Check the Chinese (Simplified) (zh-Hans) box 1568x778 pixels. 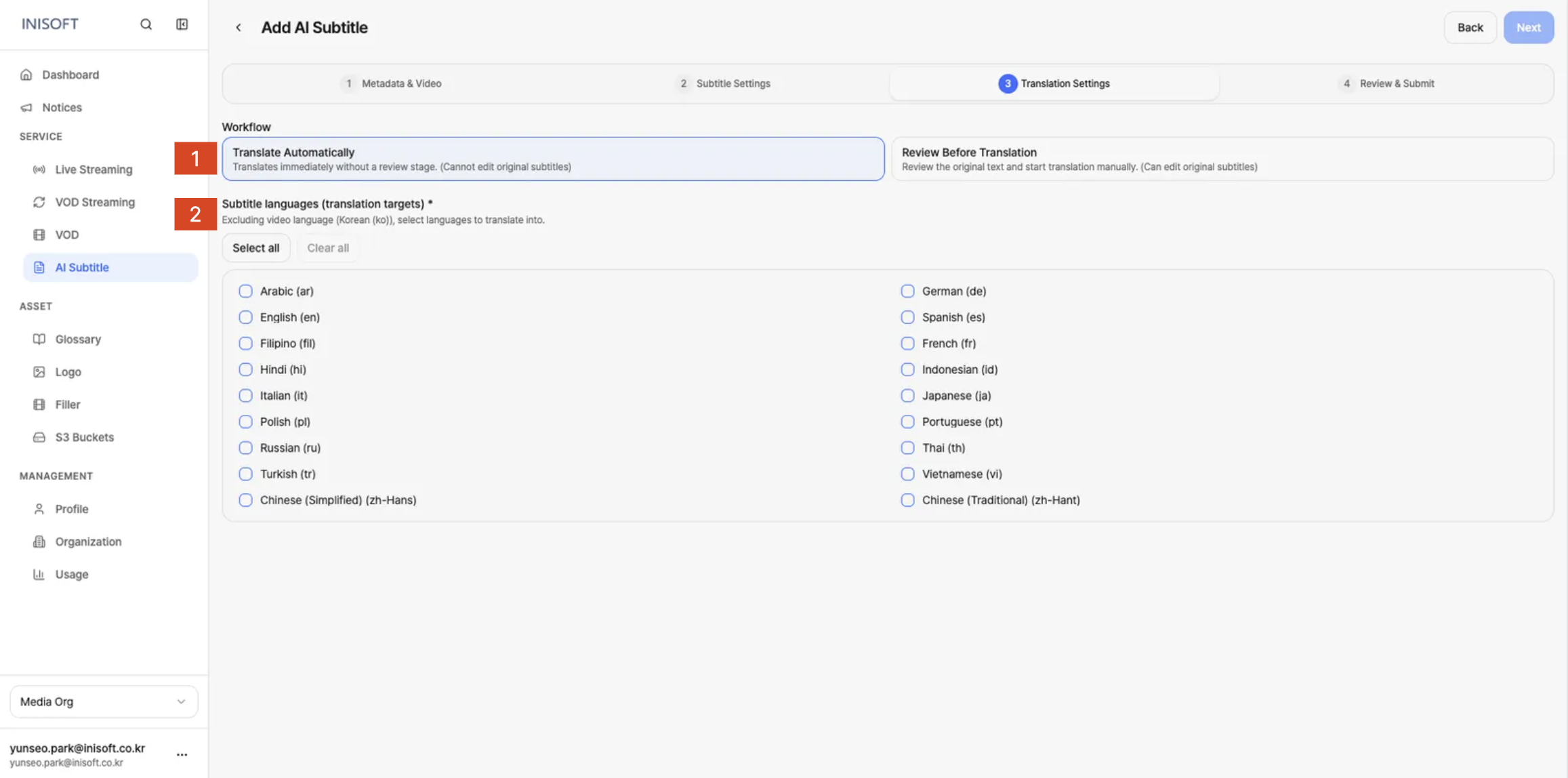pyautogui.click(x=245, y=499)
